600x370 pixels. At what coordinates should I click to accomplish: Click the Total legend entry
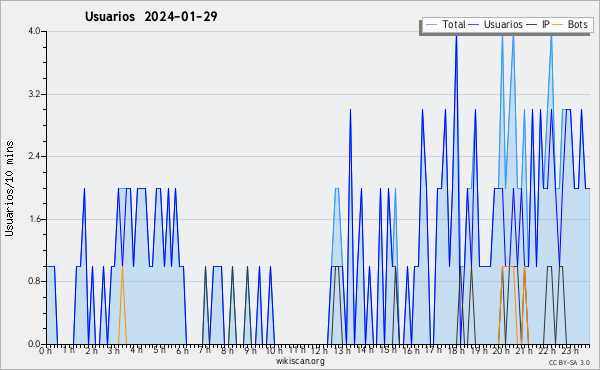[446, 24]
